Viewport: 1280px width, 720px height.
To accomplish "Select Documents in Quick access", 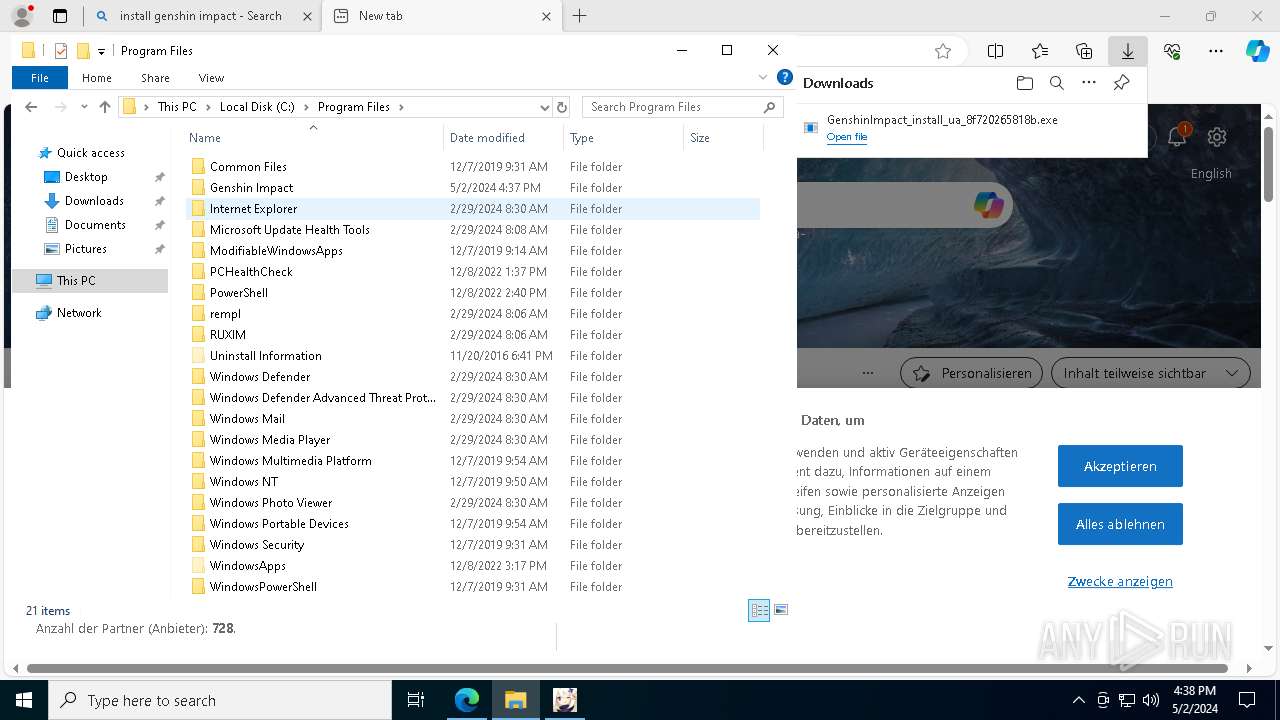I will coord(95,225).
